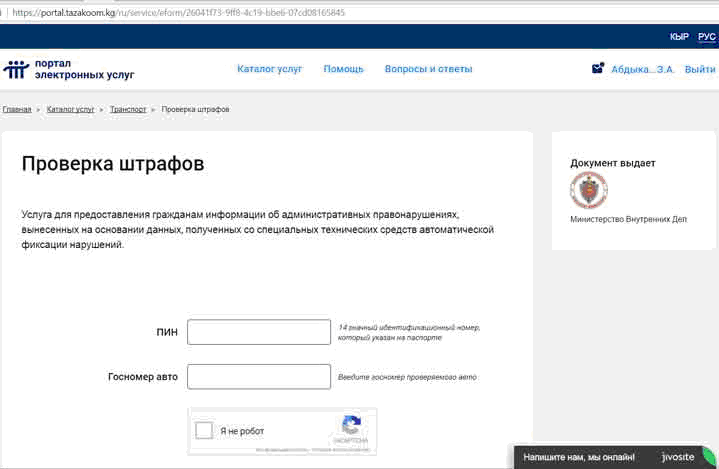Click the lock icon in address bar
The image size is (719, 469).
(x=6, y=13)
